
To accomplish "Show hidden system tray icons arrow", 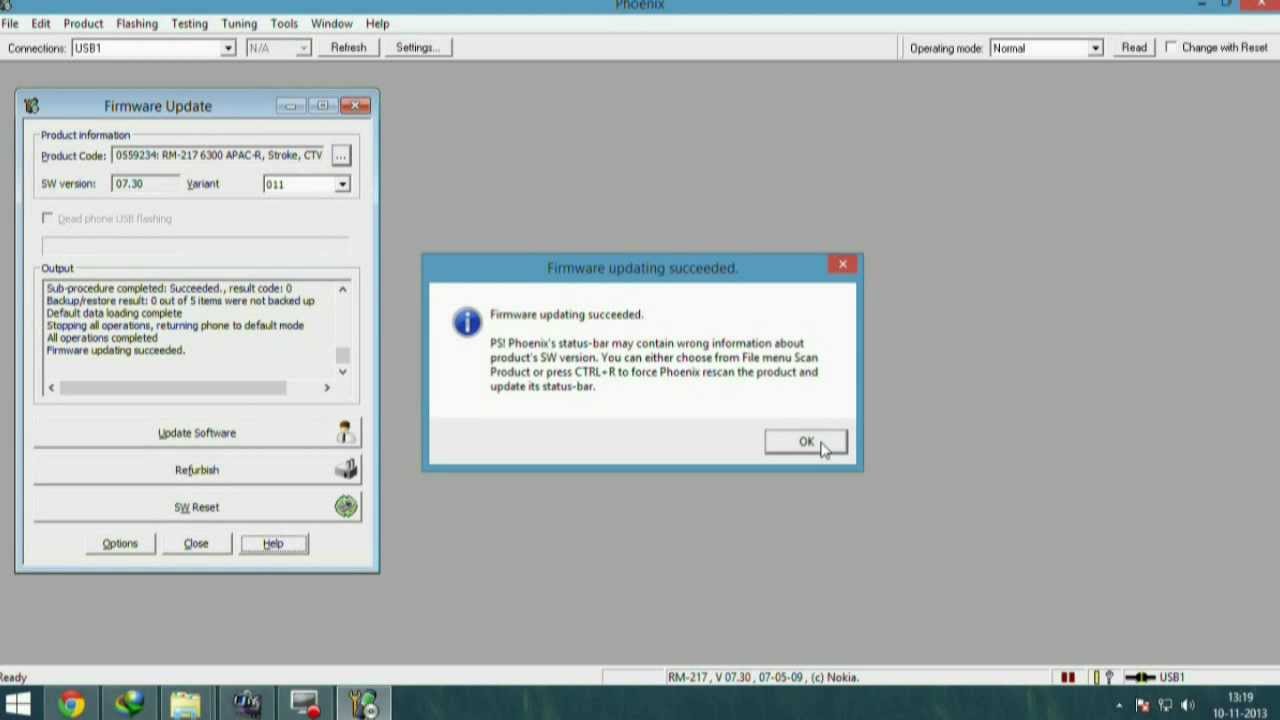I will click(1119, 706).
